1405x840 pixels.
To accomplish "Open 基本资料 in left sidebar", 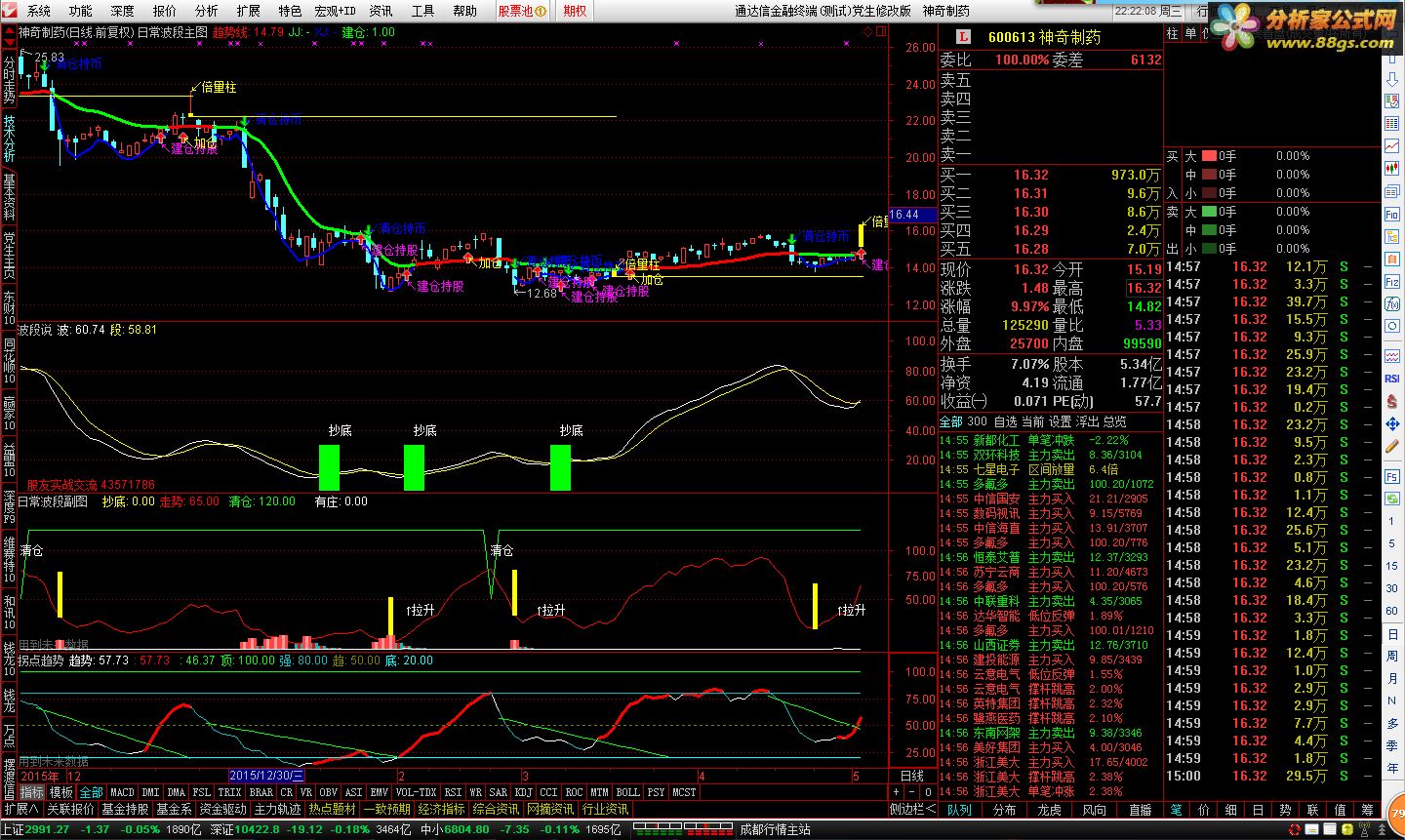I will (9, 197).
